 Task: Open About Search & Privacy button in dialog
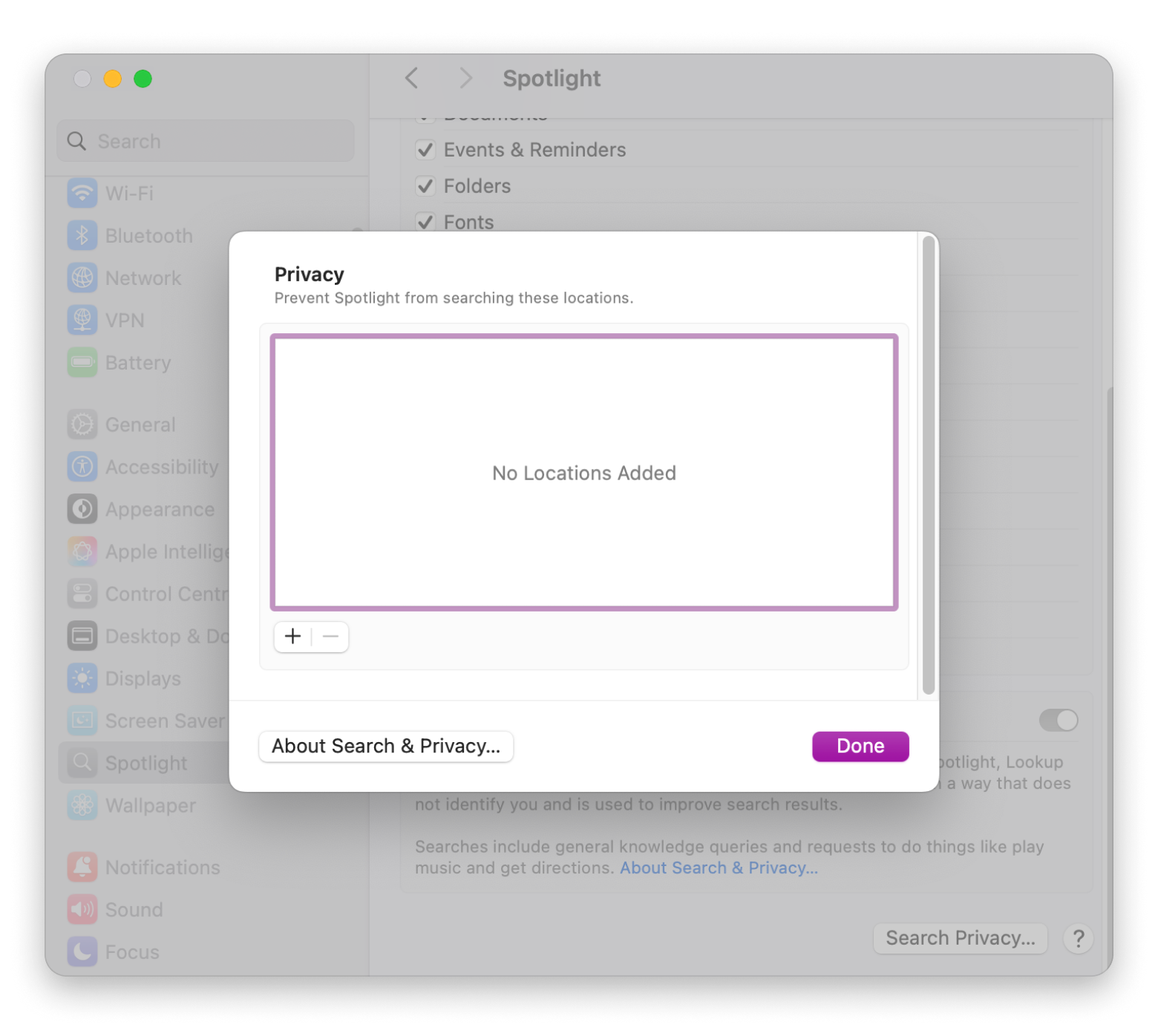(386, 746)
